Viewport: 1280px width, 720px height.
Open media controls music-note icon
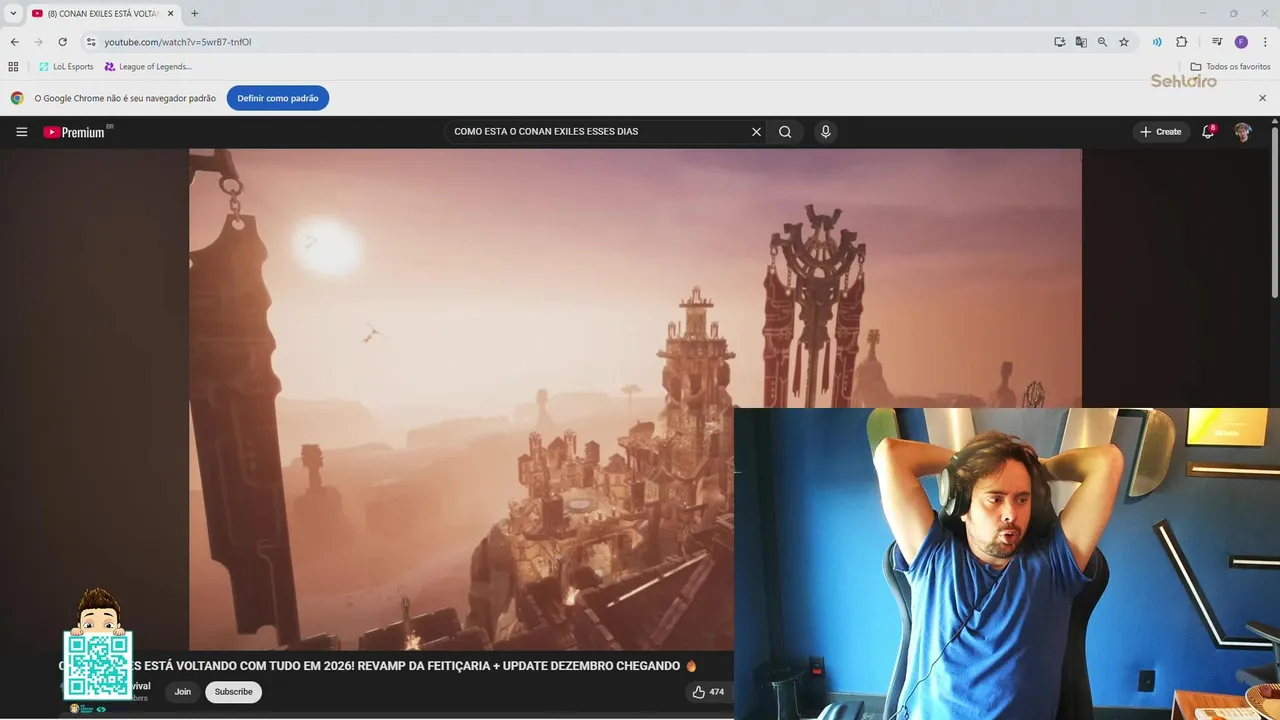[1217, 42]
